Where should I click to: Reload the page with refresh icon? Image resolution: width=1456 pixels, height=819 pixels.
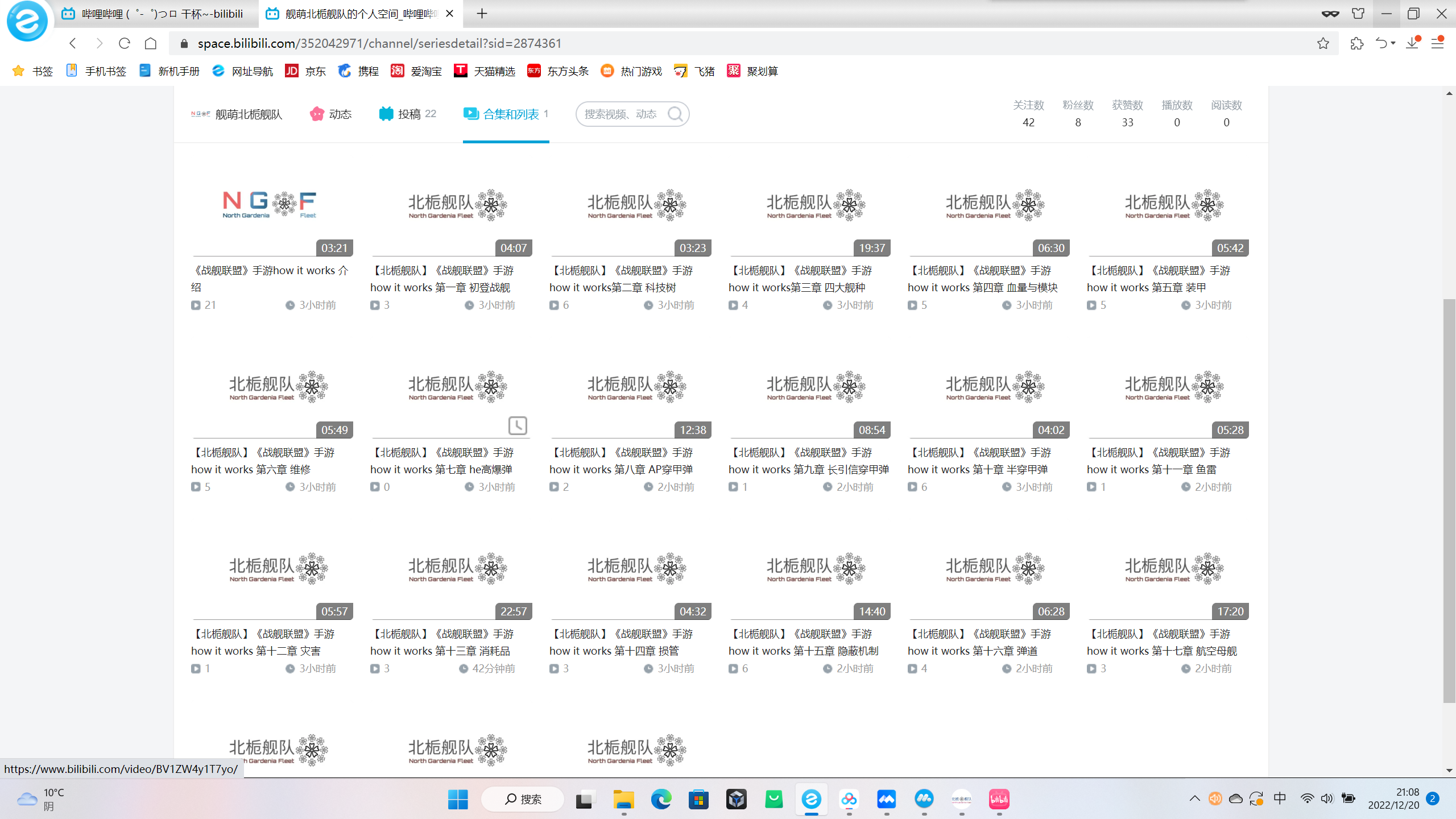(125, 43)
